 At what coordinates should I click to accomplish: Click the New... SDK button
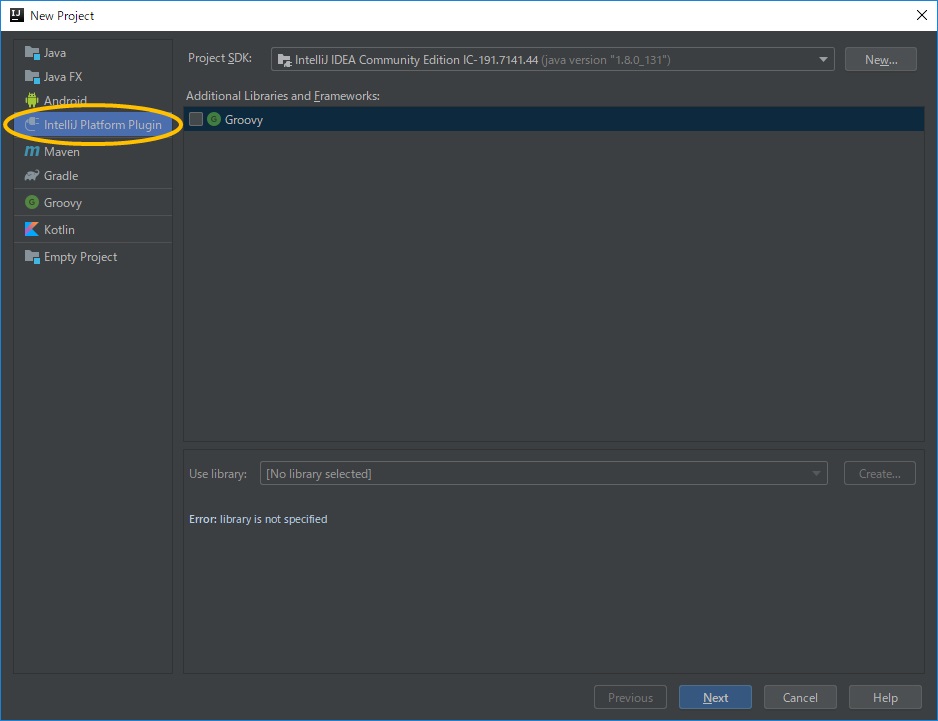tap(881, 59)
